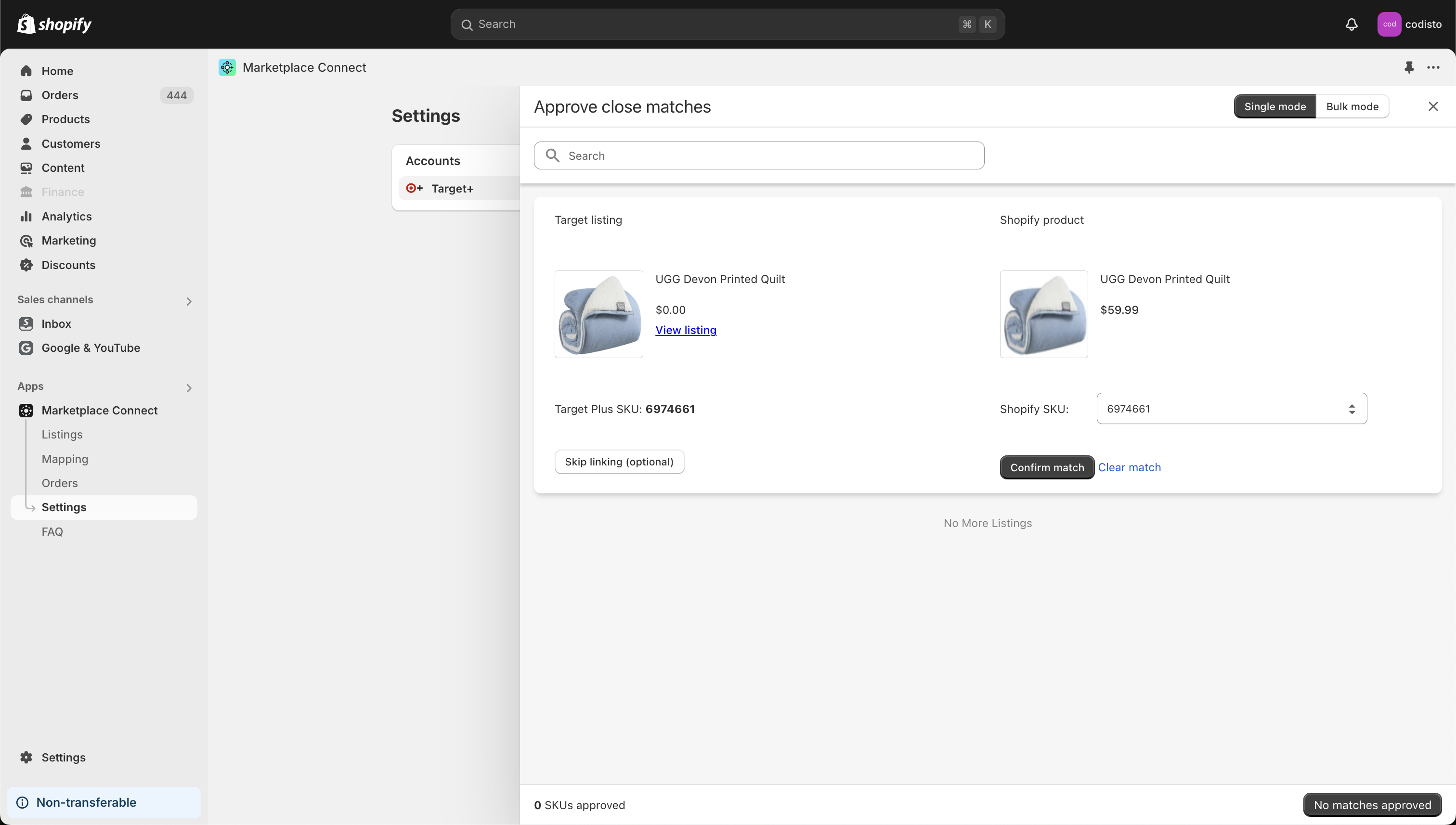Open Listings under Marketplace Connect

click(x=62, y=435)
